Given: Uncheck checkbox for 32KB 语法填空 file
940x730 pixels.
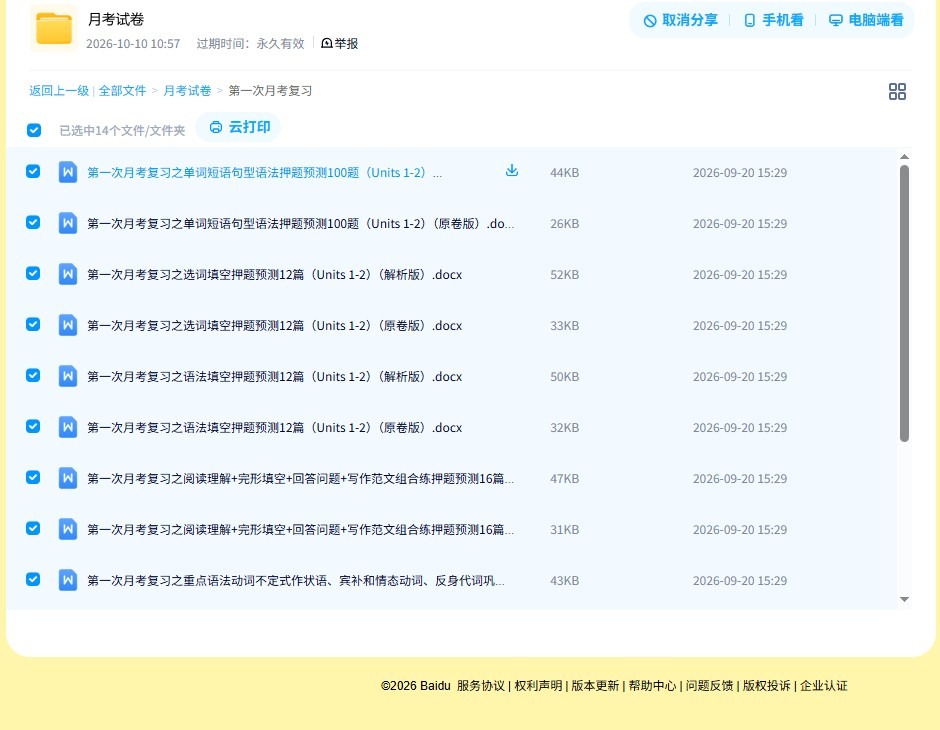Looking at the screenshot, I should (x=33, y=426).
